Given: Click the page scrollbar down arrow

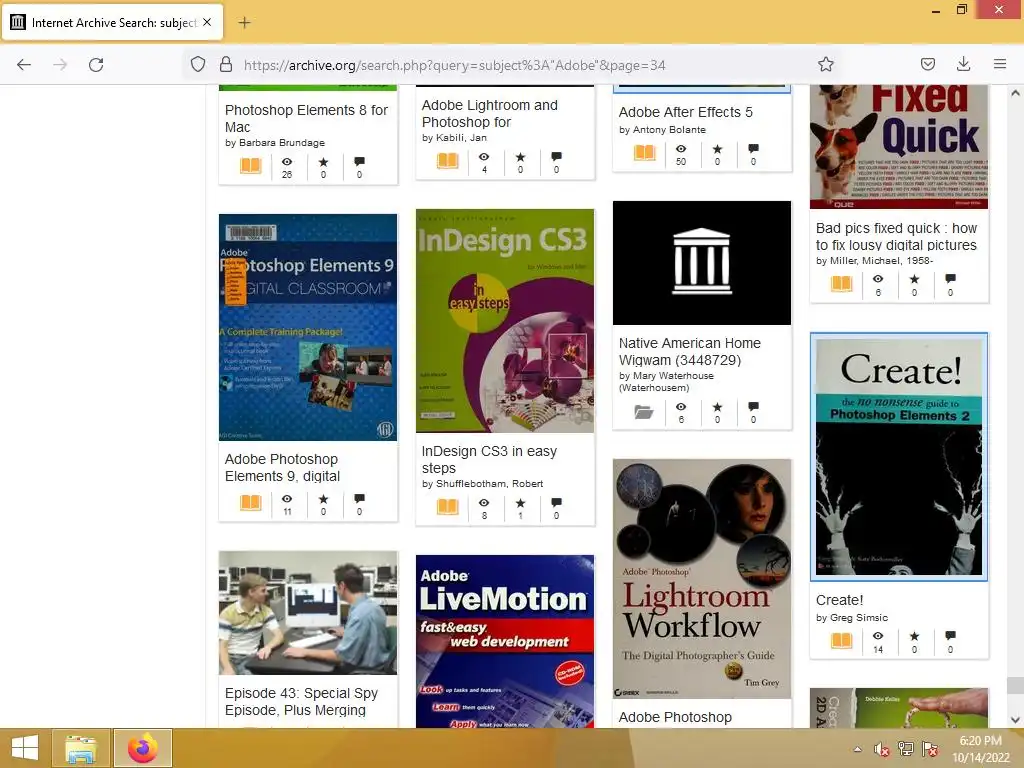Looking at the screenshot, I should [1015, 720].
